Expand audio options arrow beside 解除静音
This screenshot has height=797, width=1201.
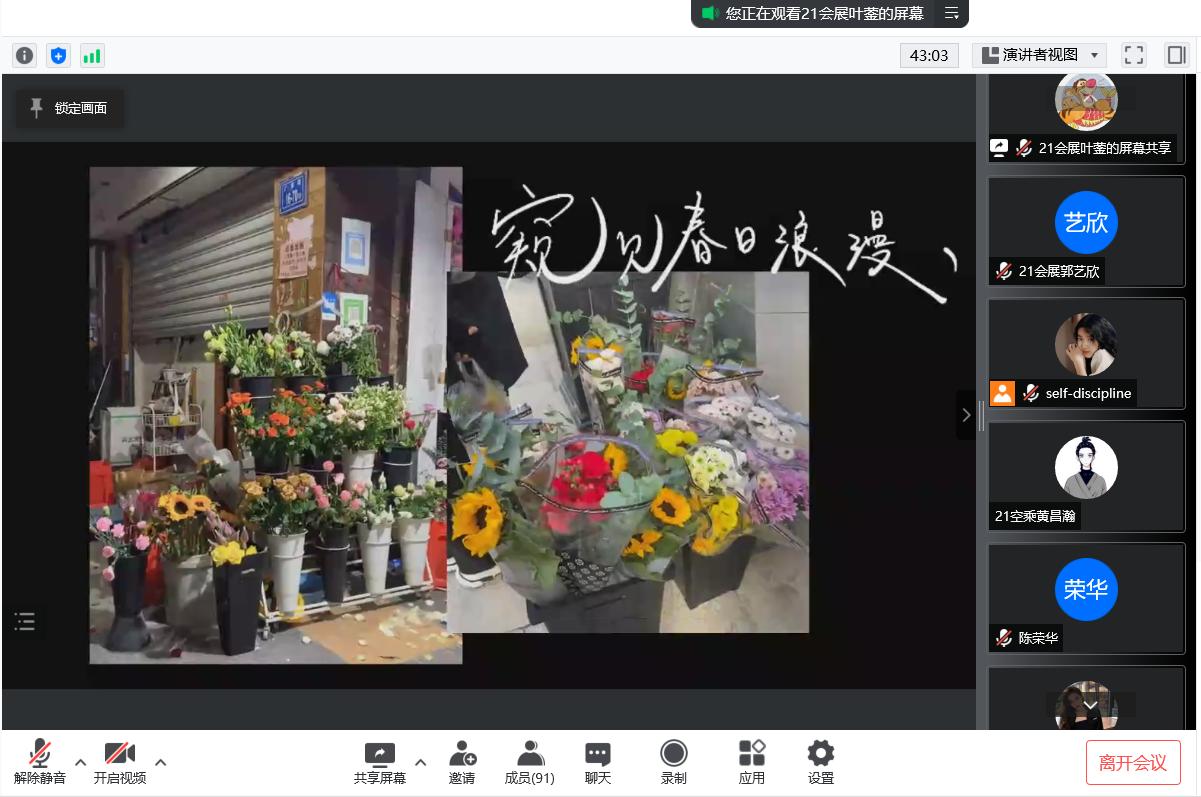click(x=81, y=762)
